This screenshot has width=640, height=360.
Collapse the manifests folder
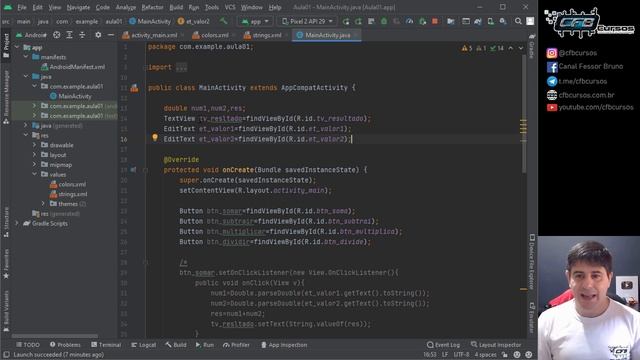coord(26,57)
